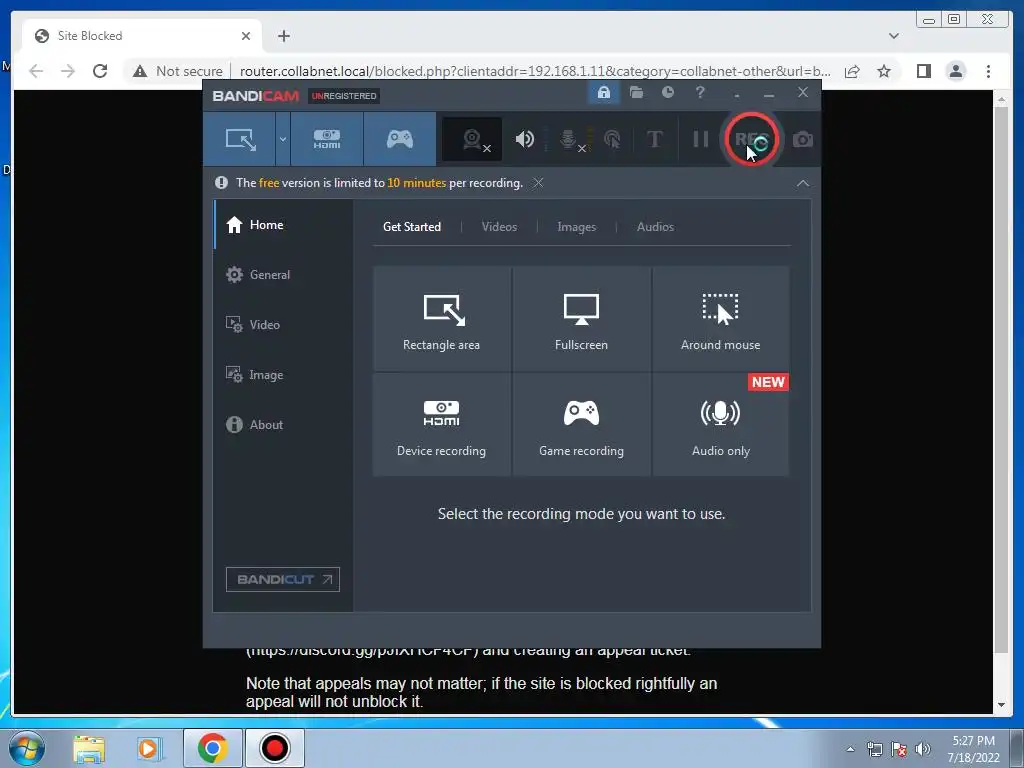
Task: Switch to Chrome from taskbar
Action: tap(212, 748)
